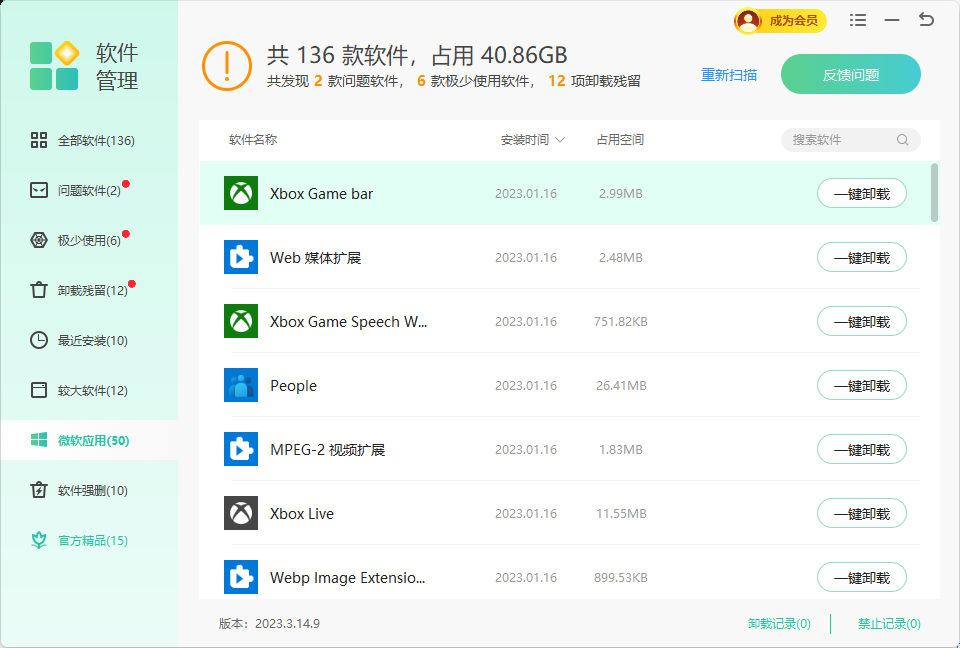
Task: Show 较大软件(12) list
Action: pyautogui.click(x=89, y=390)
